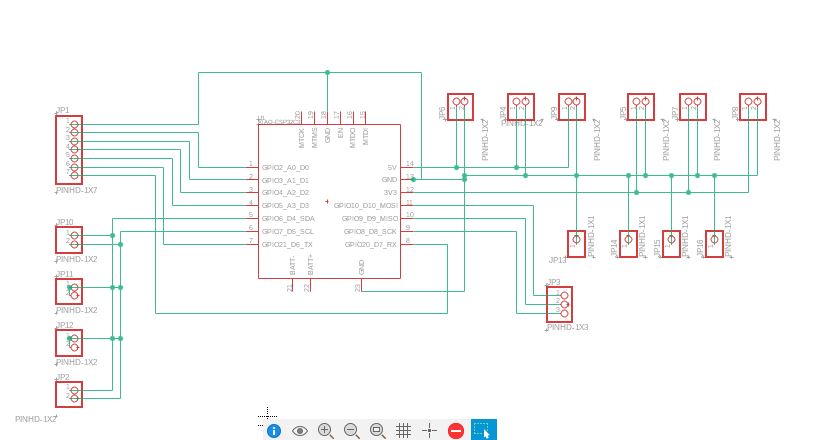
Task: Click the GPIO20_D7_RX pin label
Action: point(371,245)
